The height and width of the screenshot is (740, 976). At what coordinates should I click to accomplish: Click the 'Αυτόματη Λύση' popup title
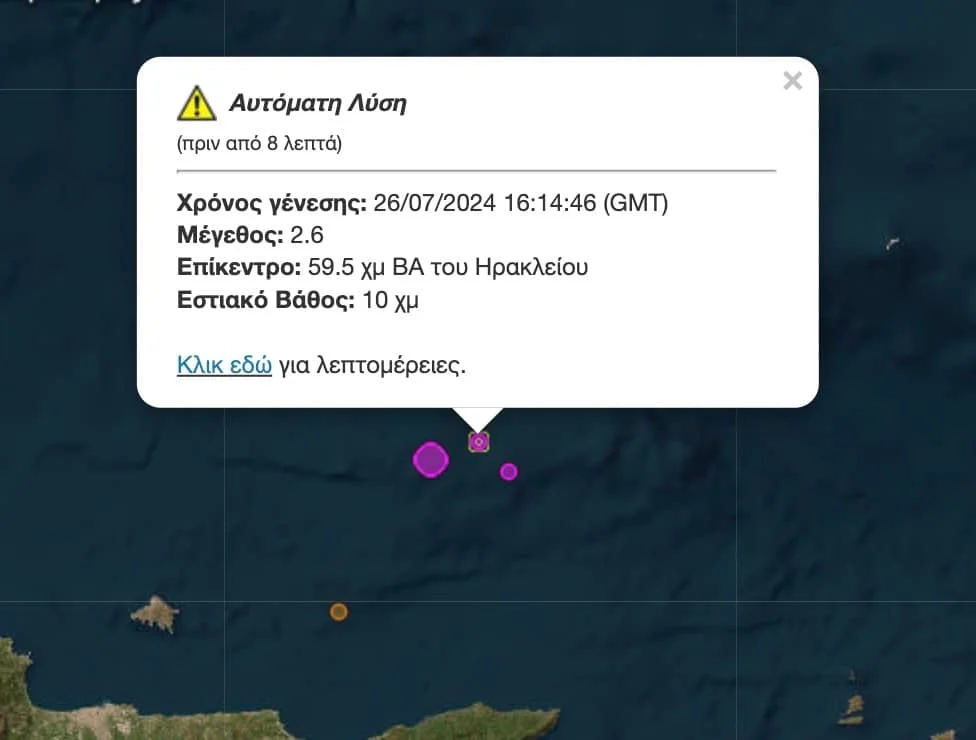(x=318, y=103)
